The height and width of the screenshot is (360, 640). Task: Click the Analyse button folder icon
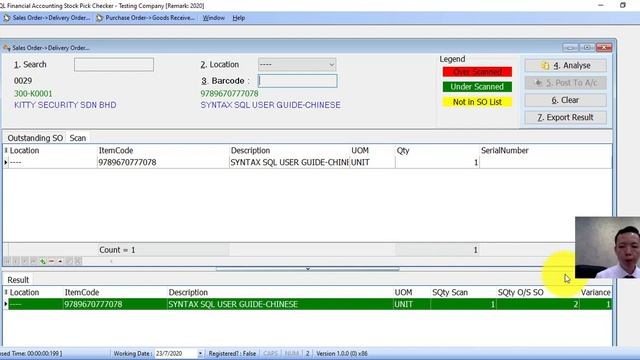click(545, 65)
